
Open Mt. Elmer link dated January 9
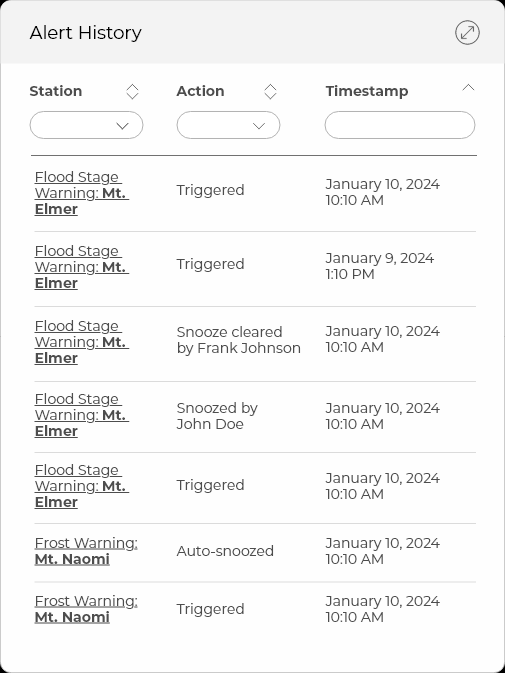tap(82, 267)
